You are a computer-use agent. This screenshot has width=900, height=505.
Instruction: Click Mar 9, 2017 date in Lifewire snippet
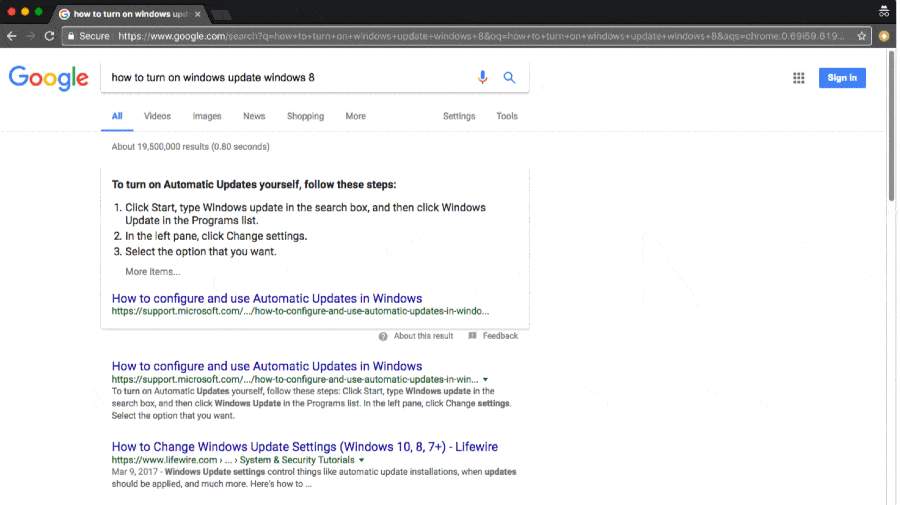pyautogui.click(x=134, y=472)
